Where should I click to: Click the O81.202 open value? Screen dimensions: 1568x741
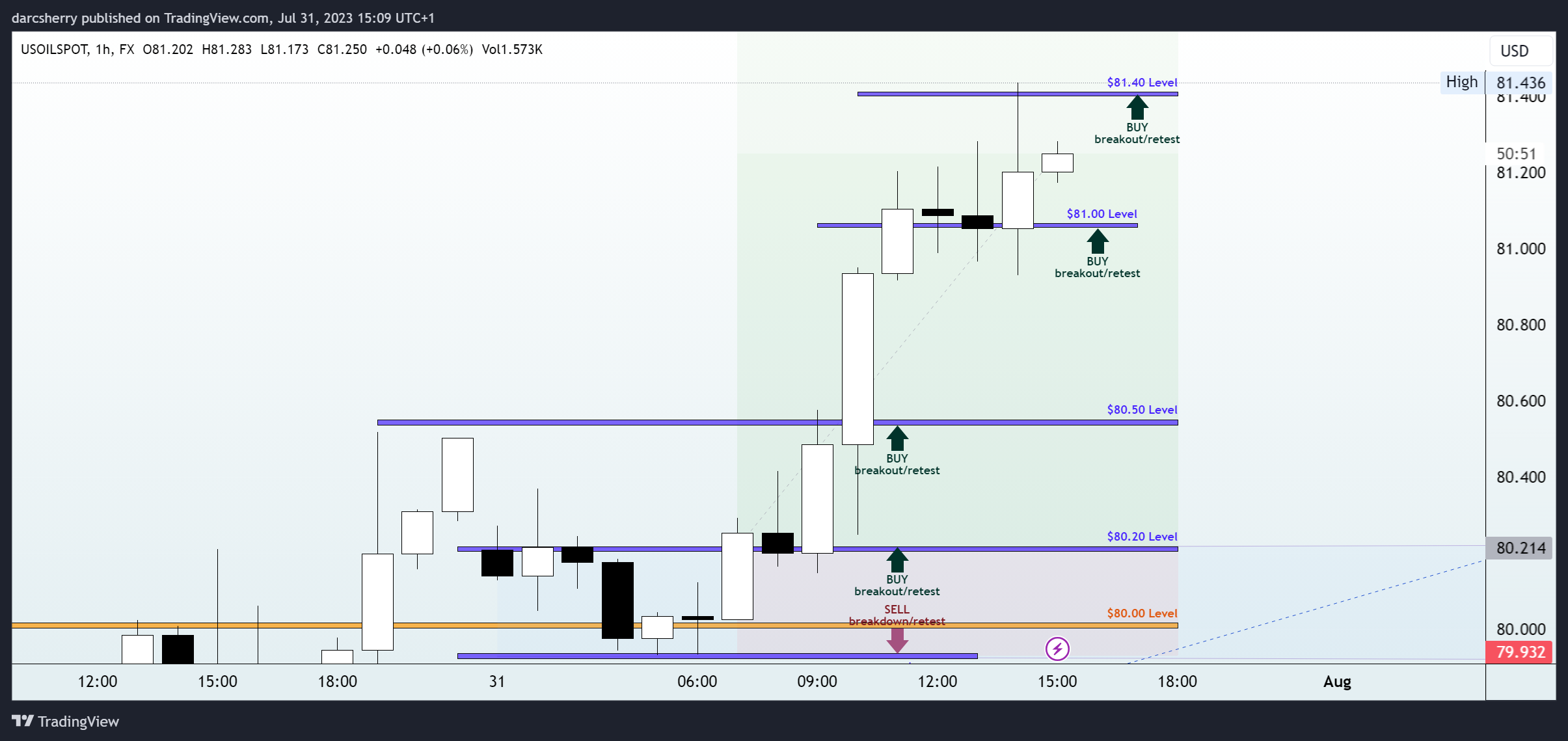[x=168, y=49]
